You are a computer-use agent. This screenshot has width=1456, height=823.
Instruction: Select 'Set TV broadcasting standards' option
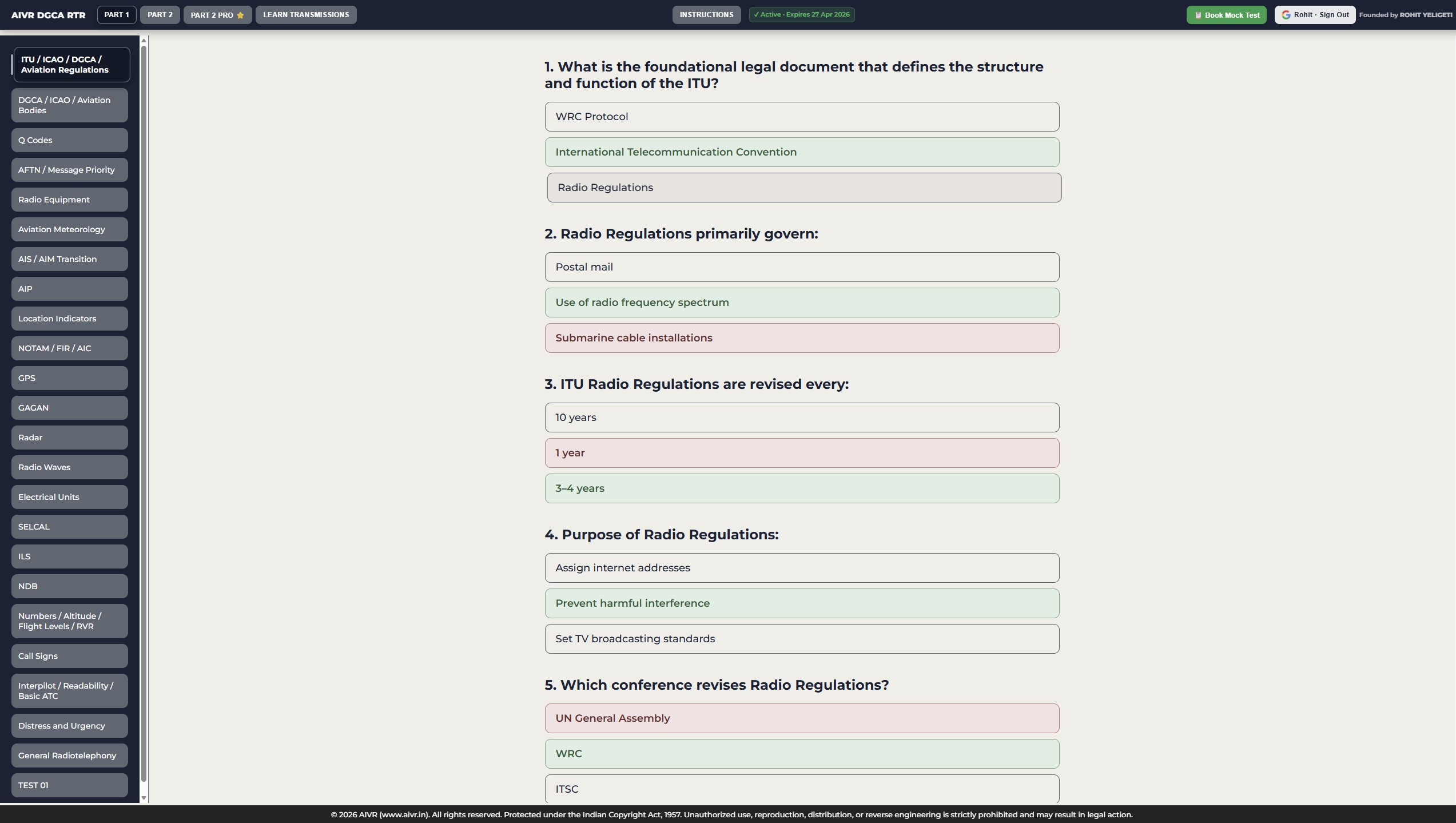(x=801, y=639)
